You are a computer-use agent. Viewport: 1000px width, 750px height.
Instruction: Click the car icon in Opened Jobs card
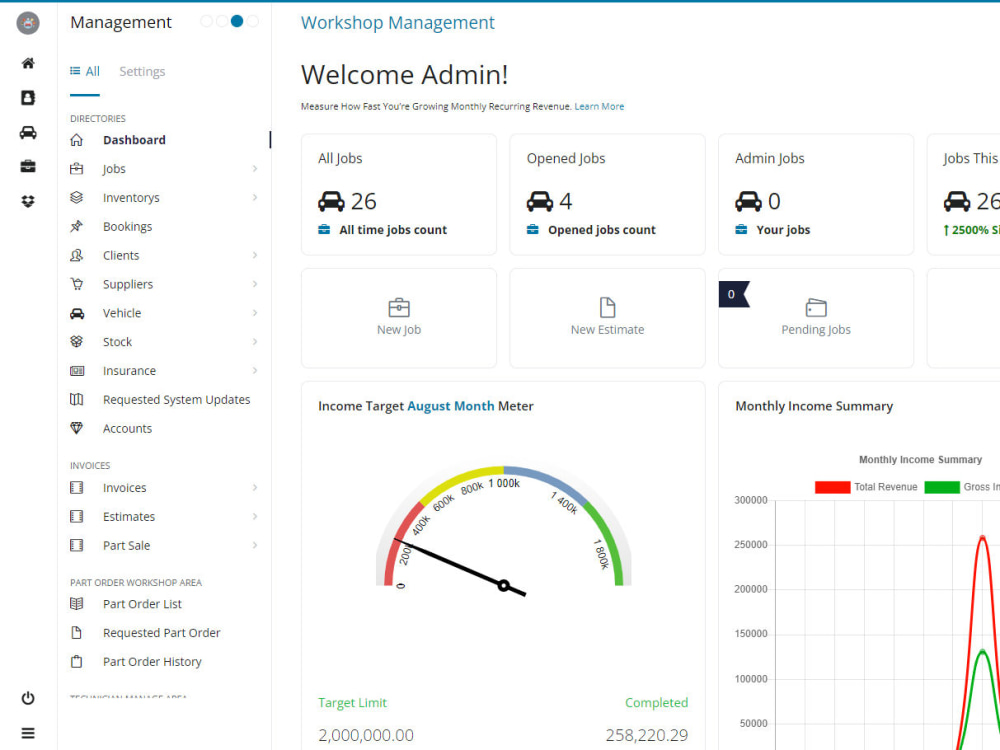coord(540,202)
